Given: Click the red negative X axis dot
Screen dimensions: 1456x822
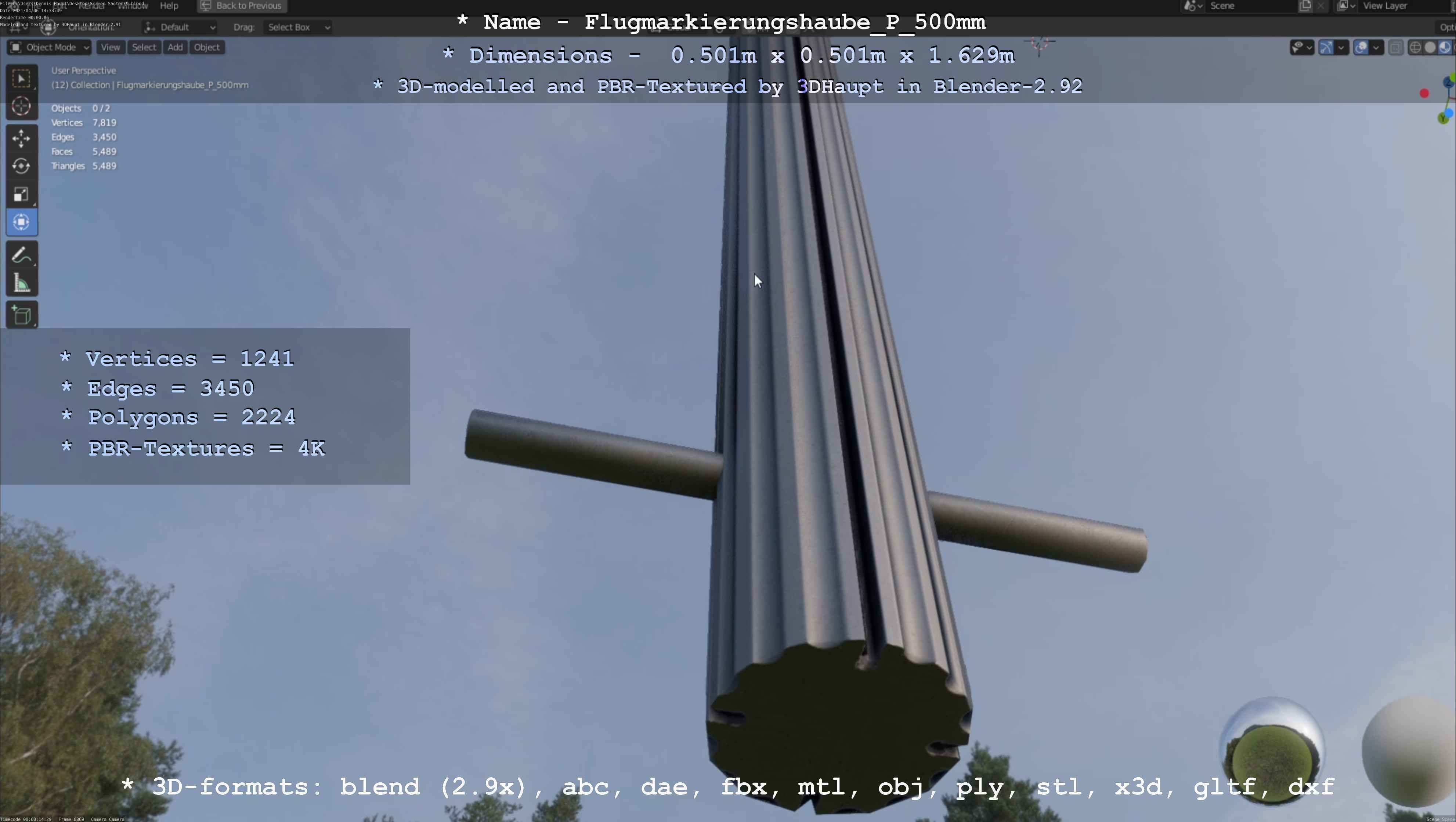Looking at the screenshot, I should [1424, 94].
